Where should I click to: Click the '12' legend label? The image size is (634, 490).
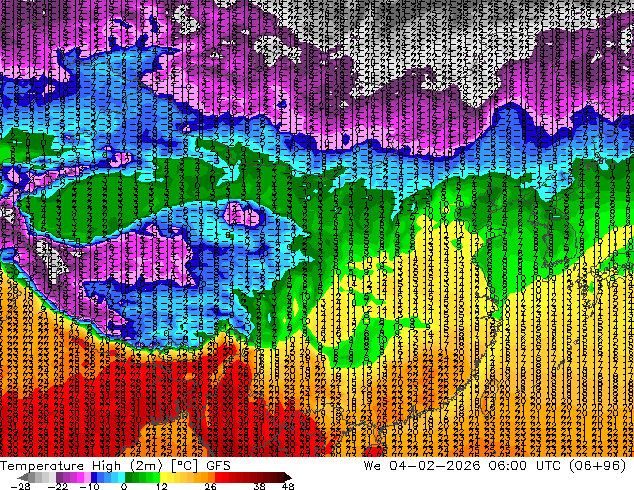pyautogui.click(x=162, y=486)
